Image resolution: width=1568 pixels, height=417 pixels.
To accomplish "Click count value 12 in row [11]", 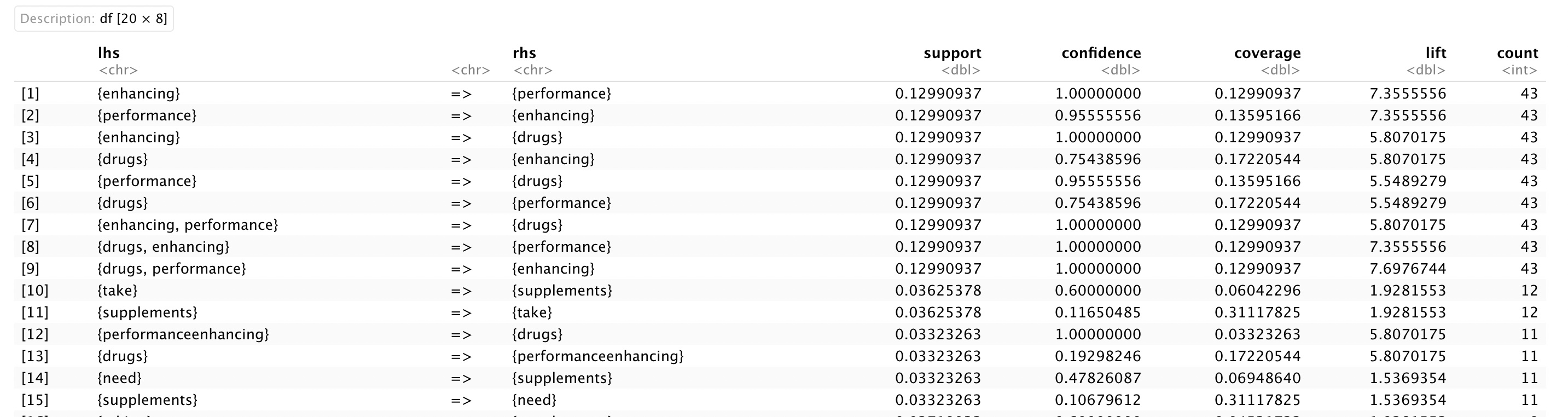I will (x=1529, y=313).
